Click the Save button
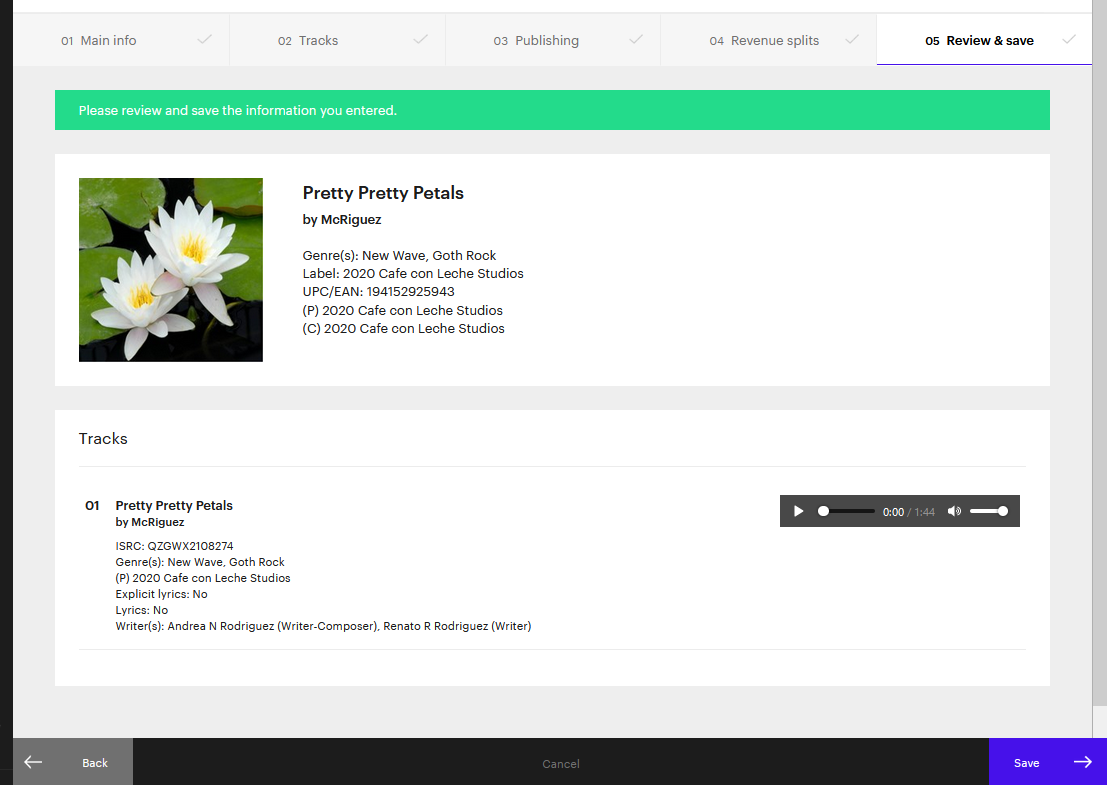Image resolution: width=1107 pixels, height=785 pixels. (1027, 763)
